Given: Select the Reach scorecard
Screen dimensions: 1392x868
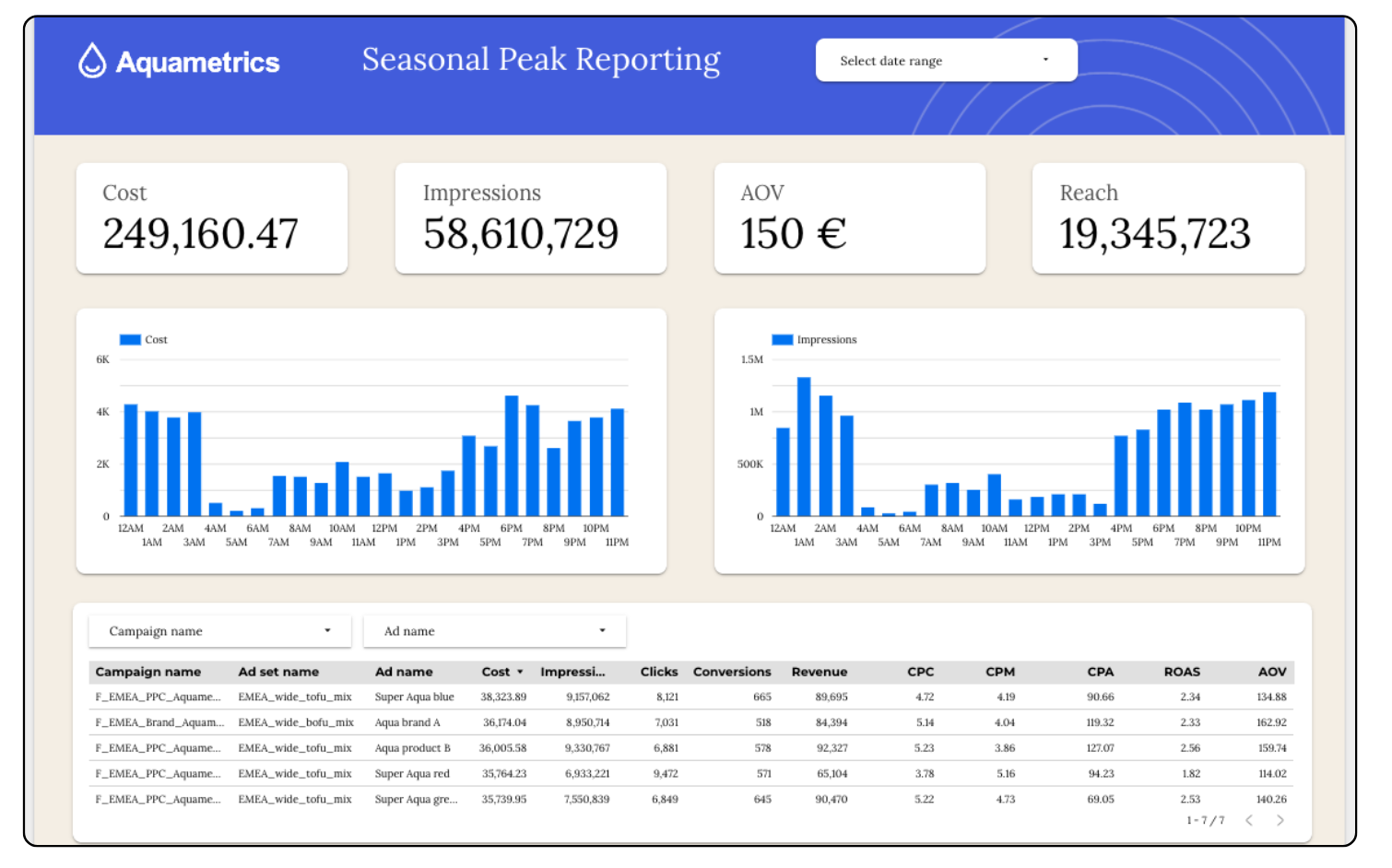Looking at the screenshot, I should tap(1168, 218).
